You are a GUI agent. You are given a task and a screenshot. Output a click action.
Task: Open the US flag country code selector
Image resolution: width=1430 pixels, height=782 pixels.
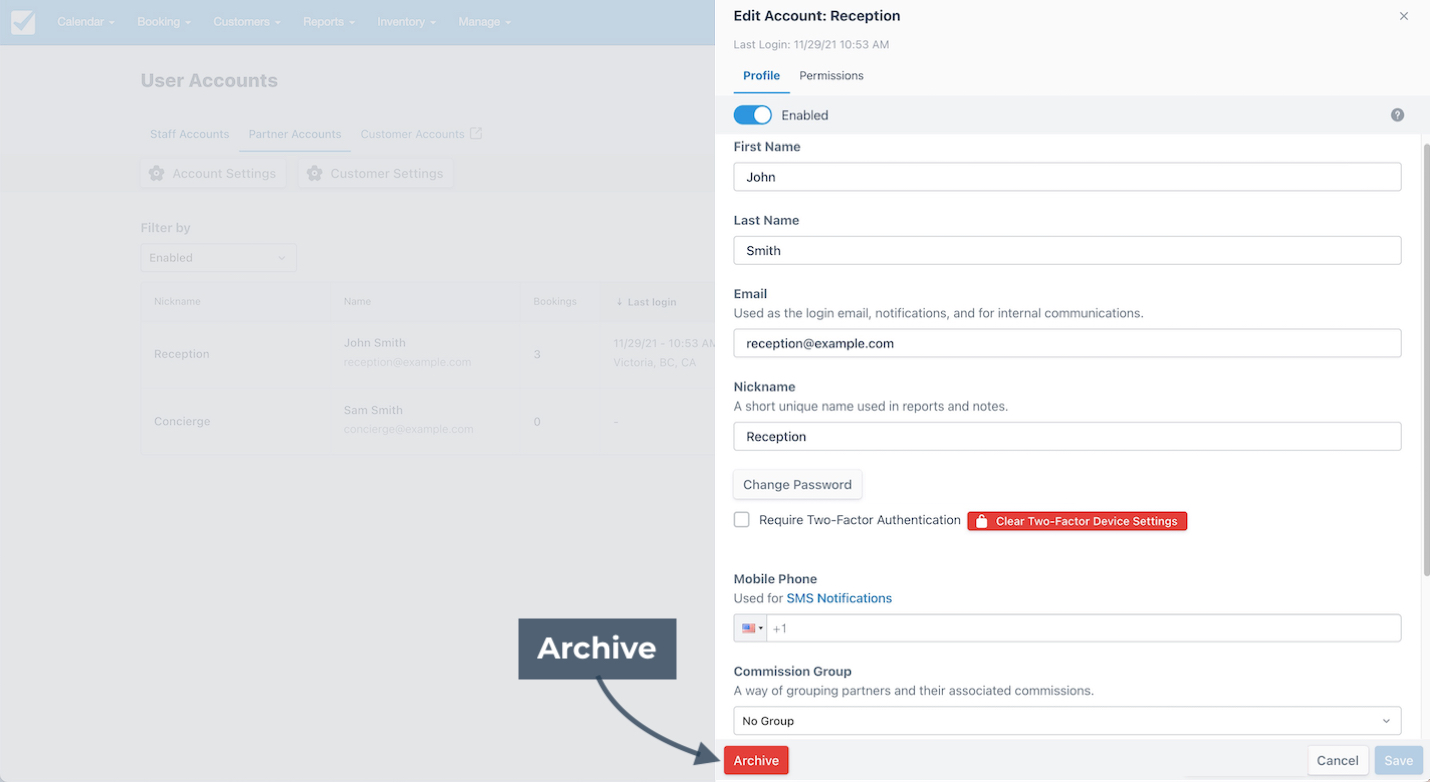click(x=751, y=628)
